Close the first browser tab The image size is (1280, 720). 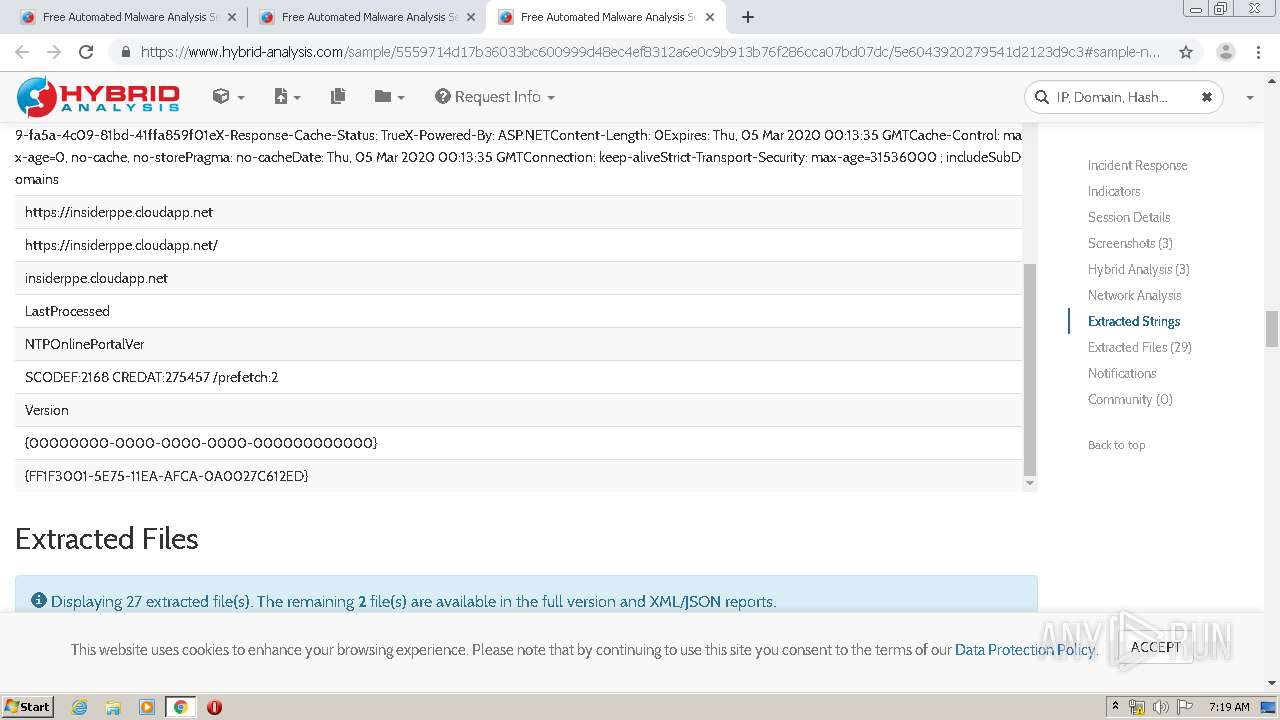232,17
